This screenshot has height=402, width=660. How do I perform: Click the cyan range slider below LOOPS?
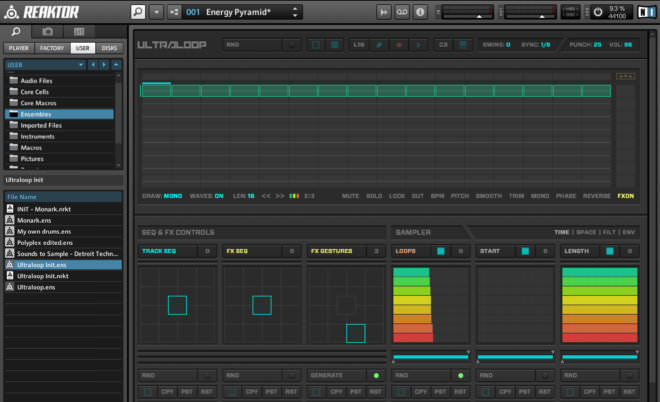click(431, 357)
